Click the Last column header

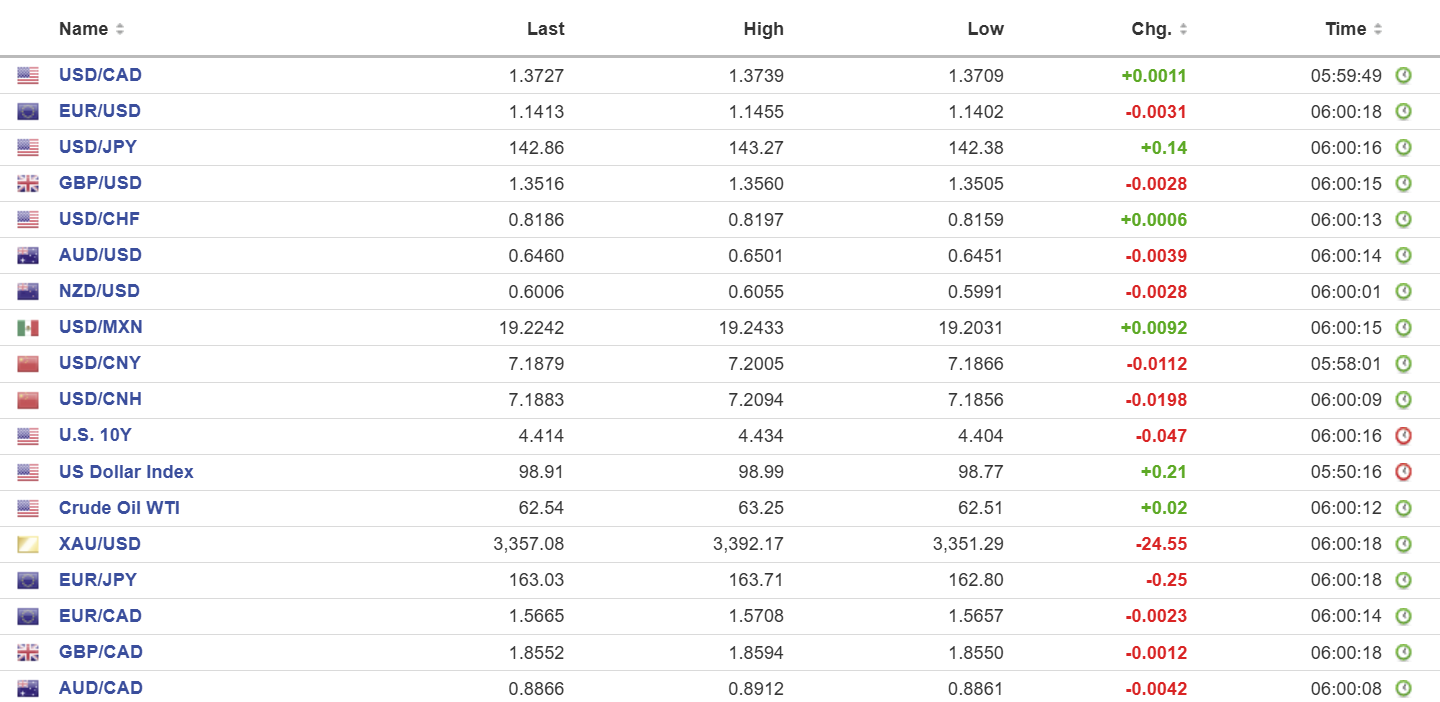pos(545,29)
